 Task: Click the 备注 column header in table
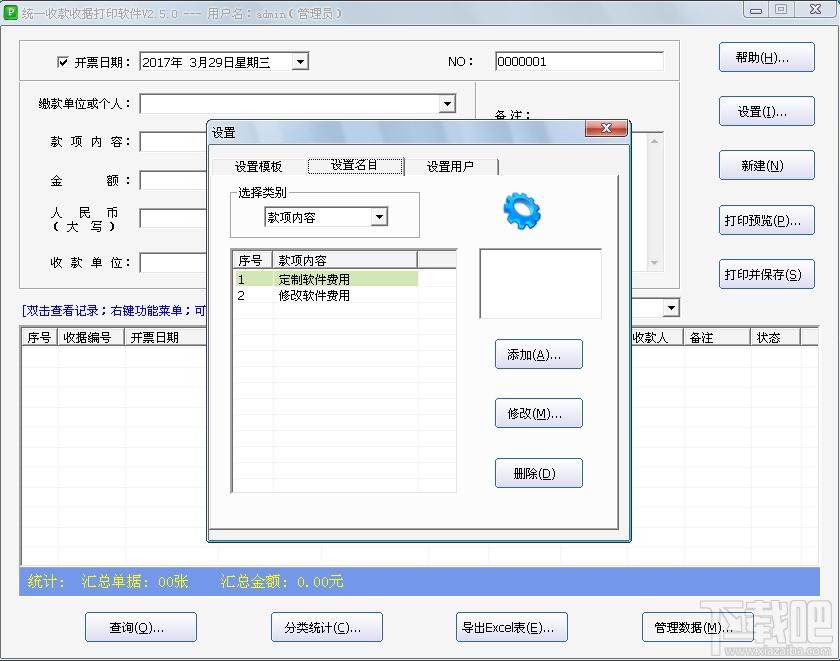pos(716,337)
